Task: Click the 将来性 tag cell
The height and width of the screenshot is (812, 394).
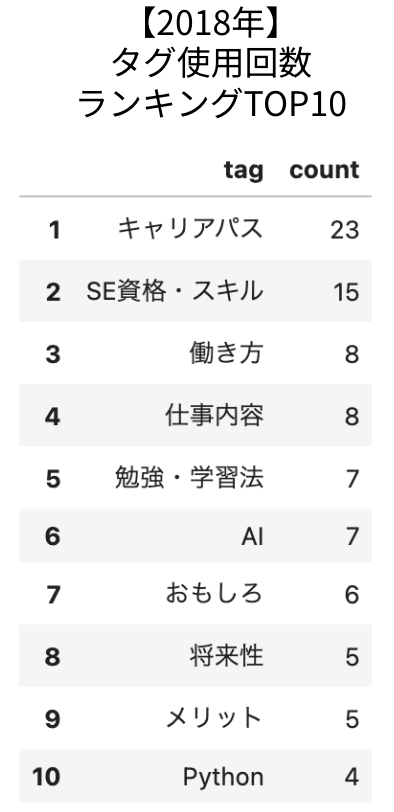Action: coord(226,656)
